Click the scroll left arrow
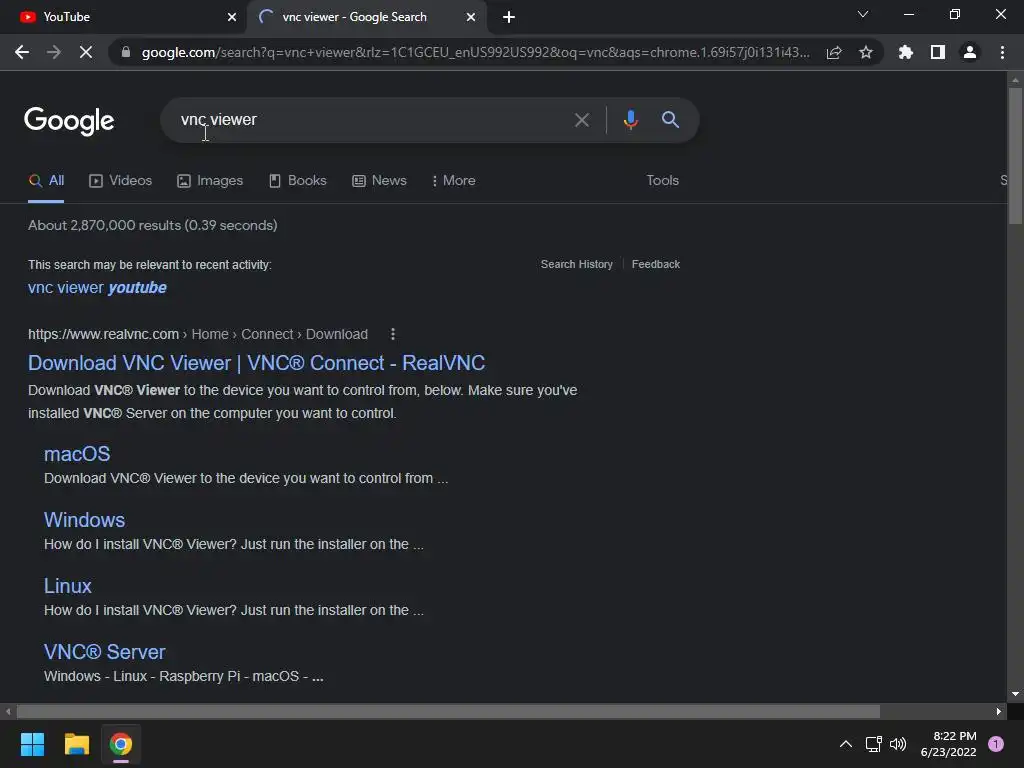 pyautogui.click(x=8, y=711)
